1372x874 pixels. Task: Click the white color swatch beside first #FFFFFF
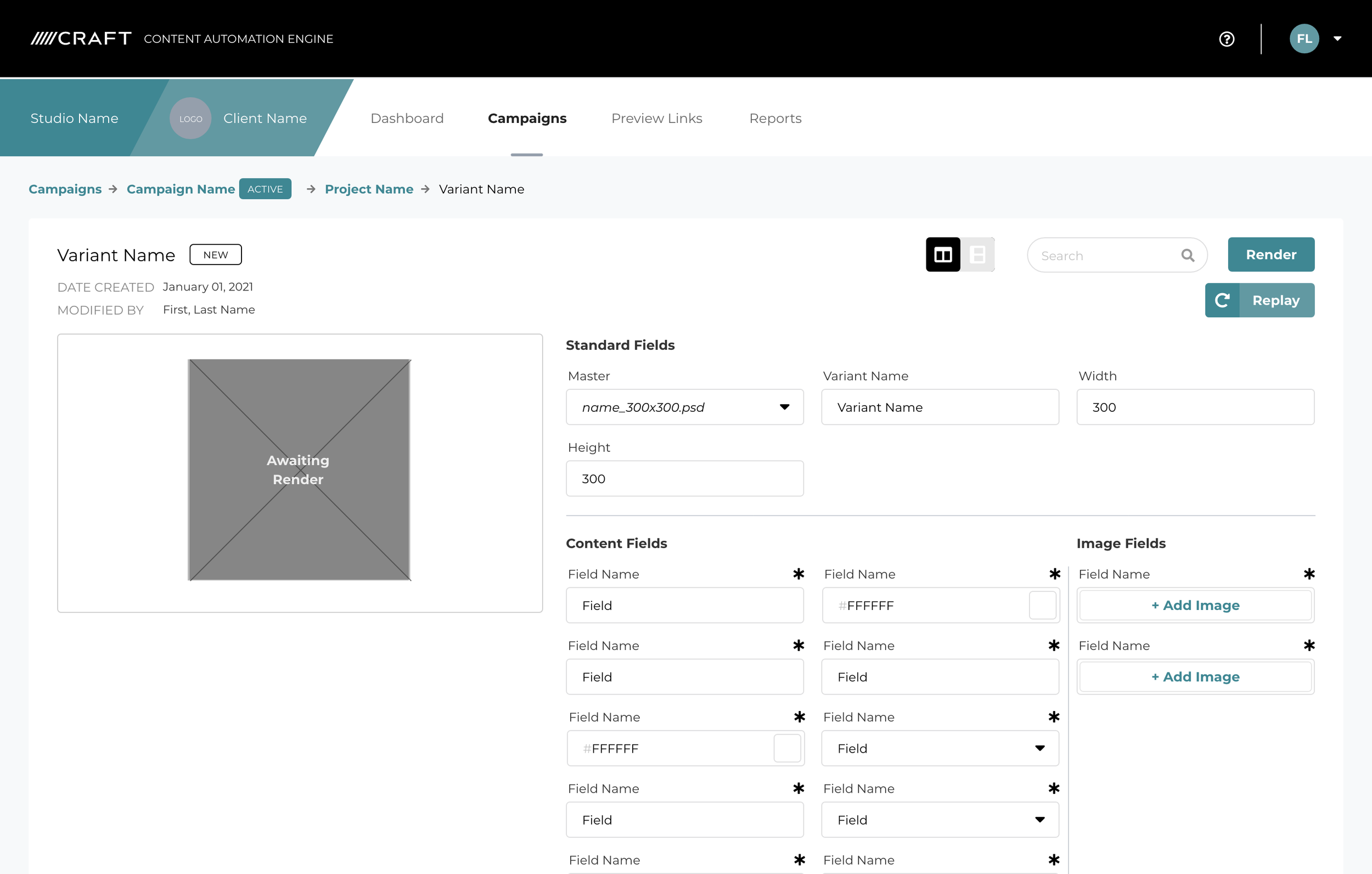[x=1042, y=606]
